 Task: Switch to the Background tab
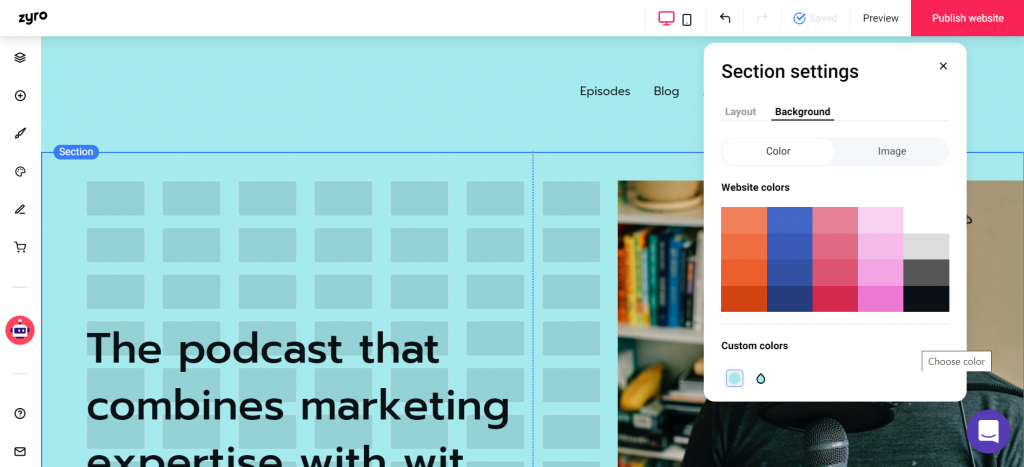(802, 112)
